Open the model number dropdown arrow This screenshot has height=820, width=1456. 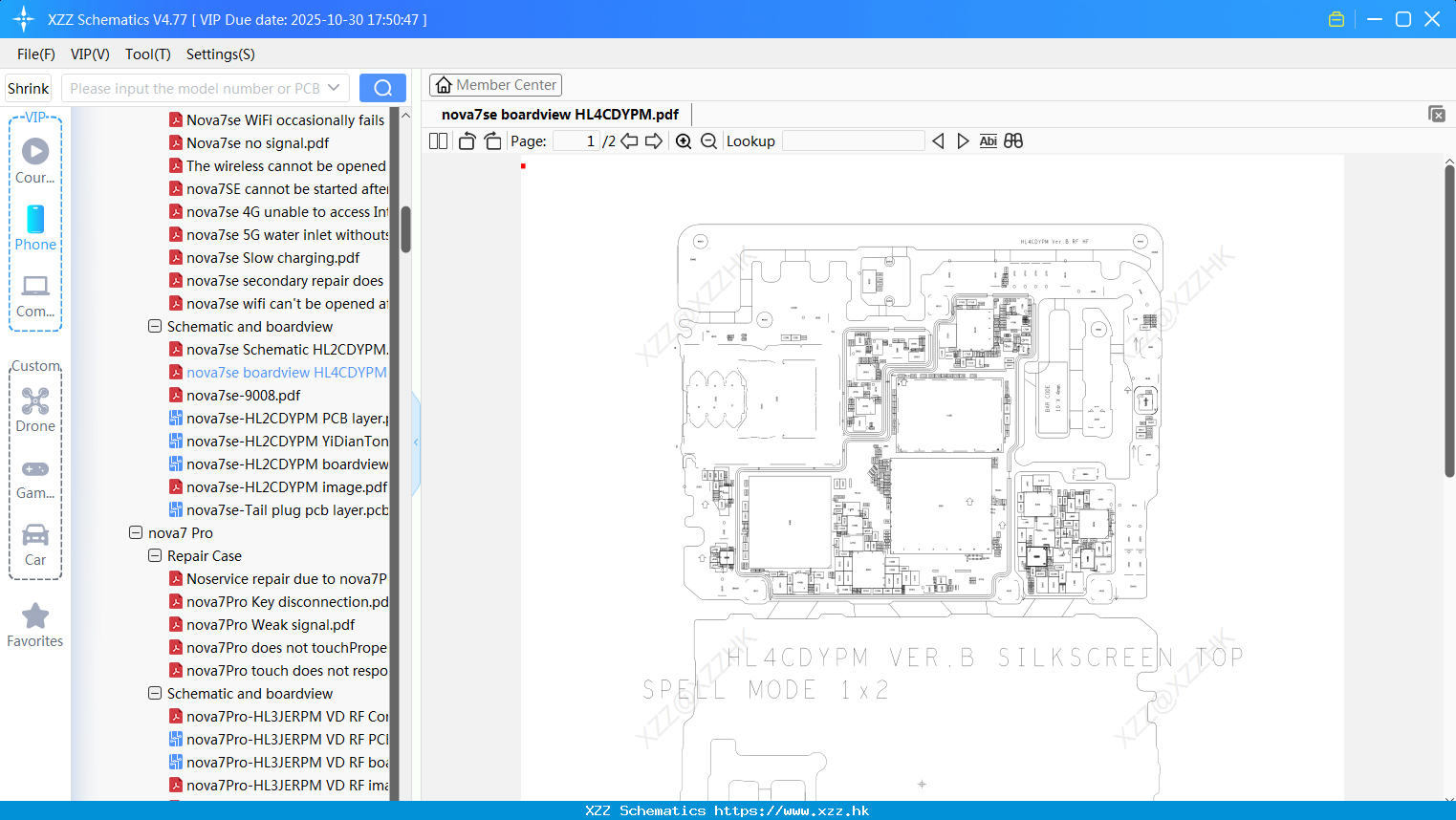(x=334, y=88)
